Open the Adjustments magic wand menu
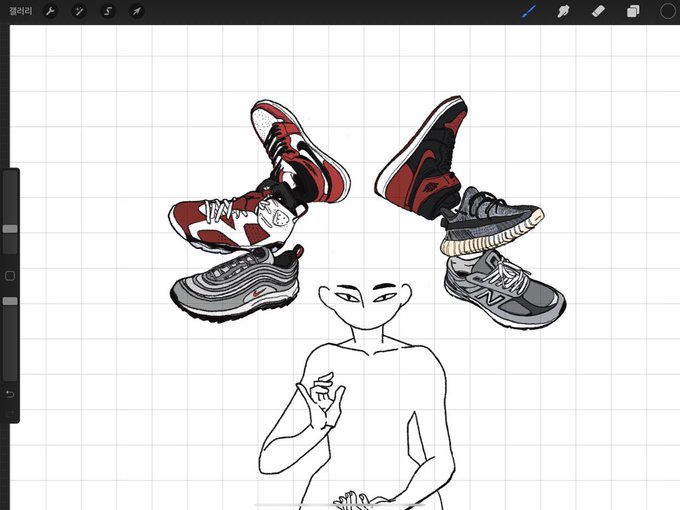This screenshot has height=510, width=680. click(79, 11)
